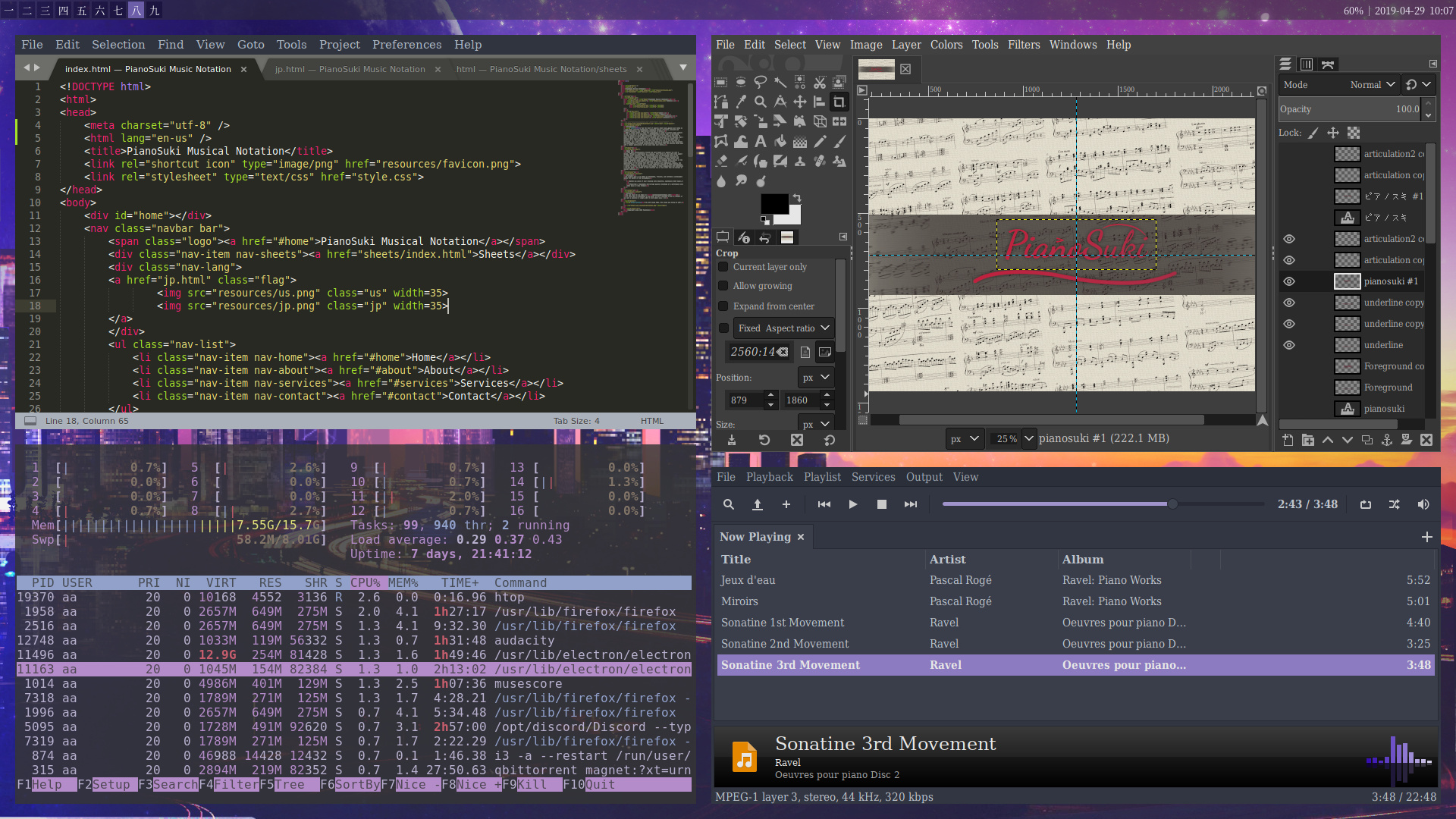Select the Crop tool in GIMP toolbox
This screenshot has width=1456, height=819.
tap(839, 102)
